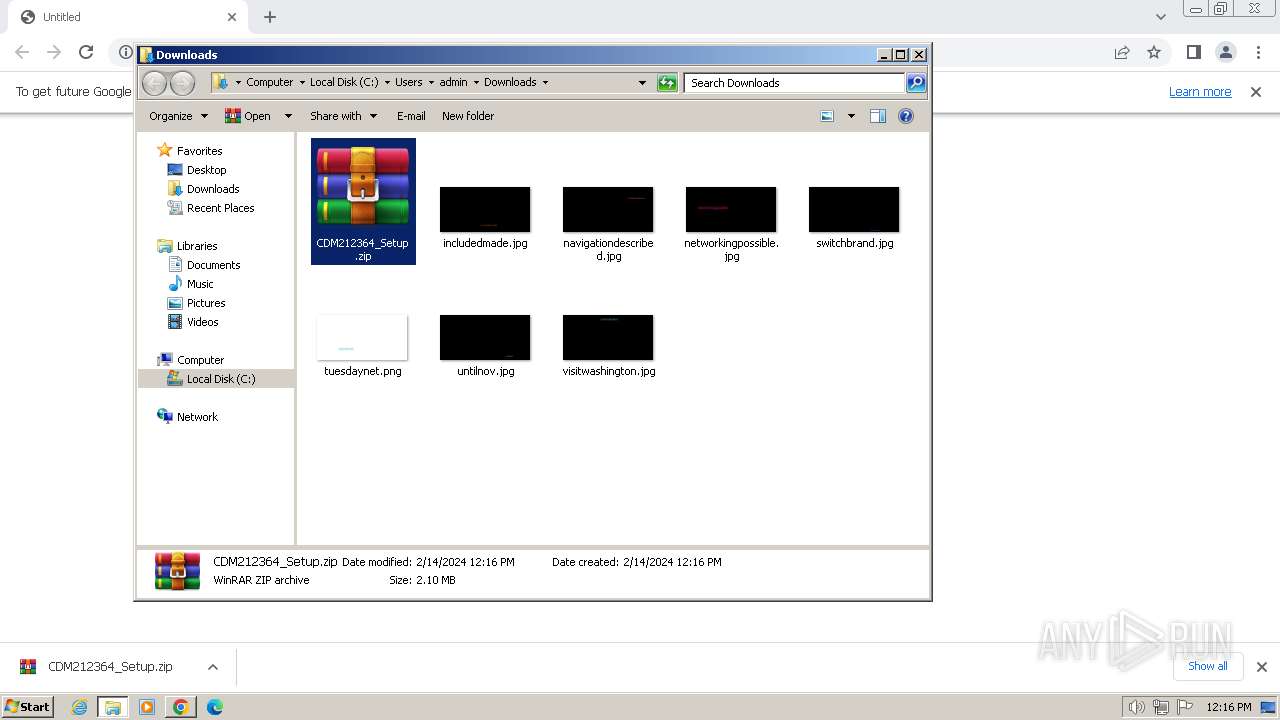
Task: Open Videos library
Action: pos(202,322)
